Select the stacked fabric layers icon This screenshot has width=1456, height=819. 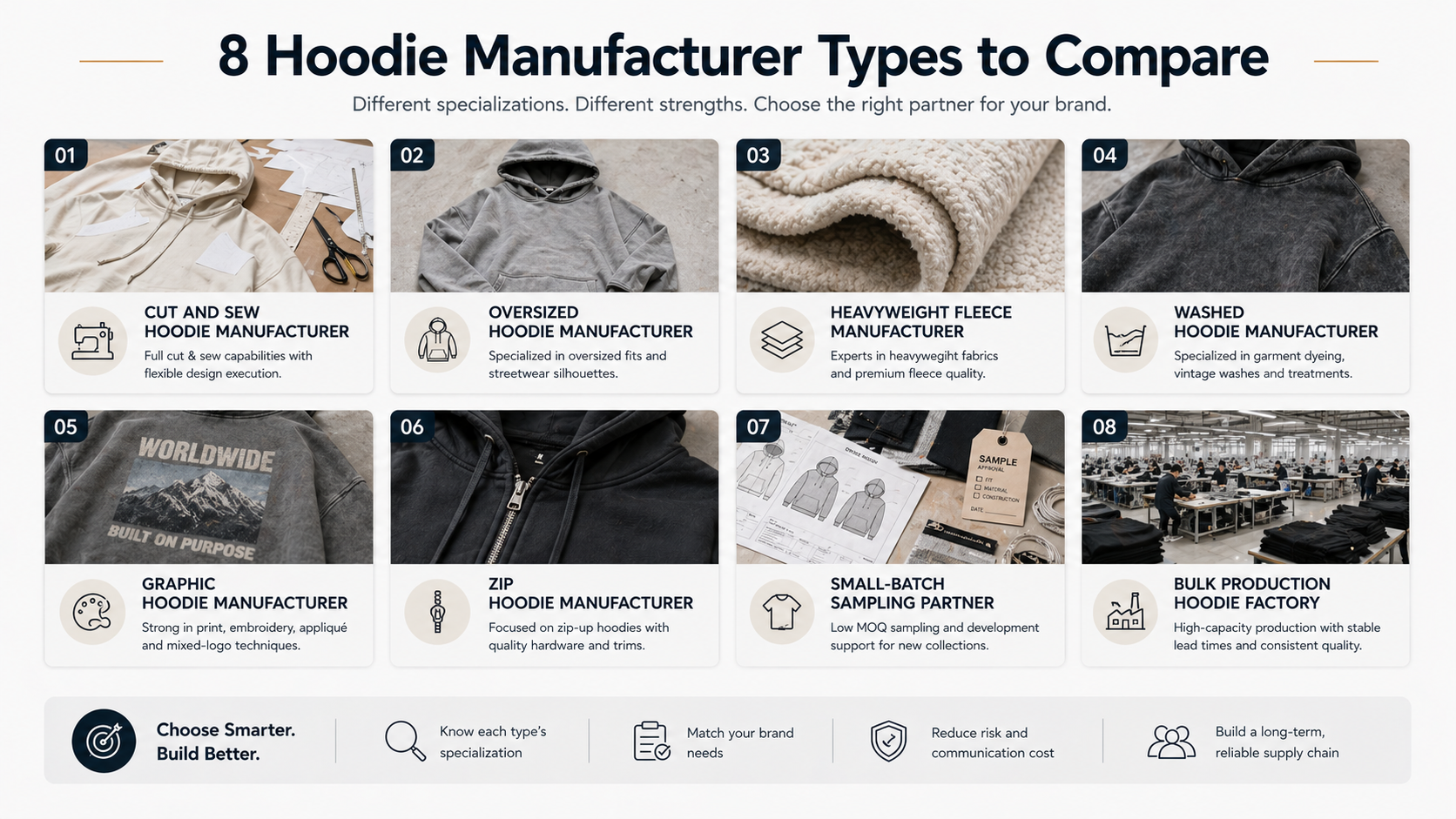click(782, 340)
